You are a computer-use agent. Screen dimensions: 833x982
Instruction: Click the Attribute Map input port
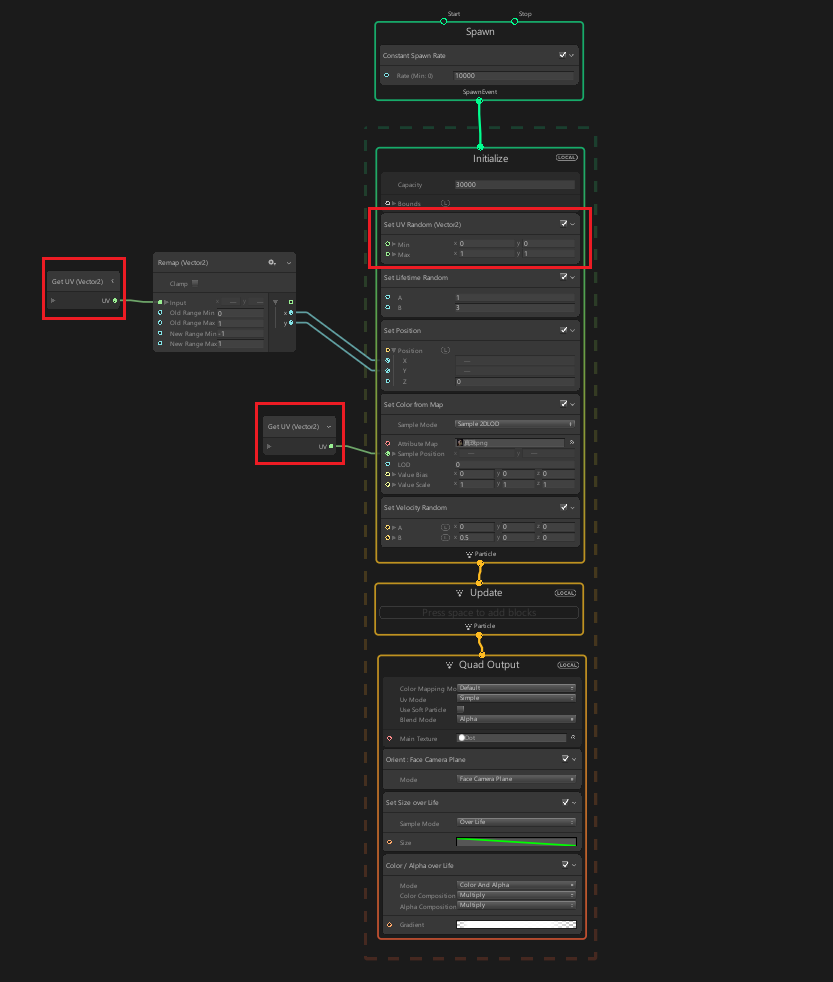click(388, 443)
